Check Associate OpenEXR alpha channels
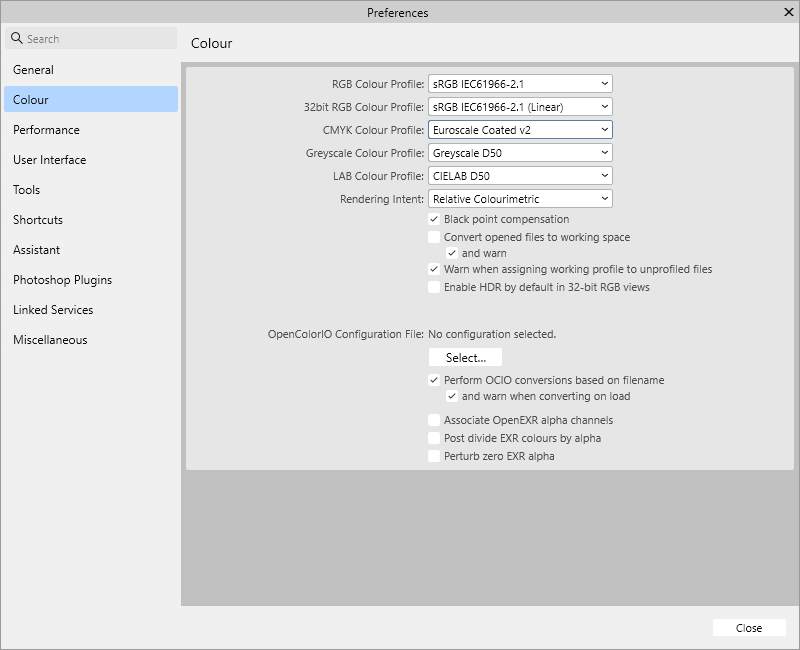Image resolution: width=800 pixels, height=650 pixels. (x=434, y=421)
